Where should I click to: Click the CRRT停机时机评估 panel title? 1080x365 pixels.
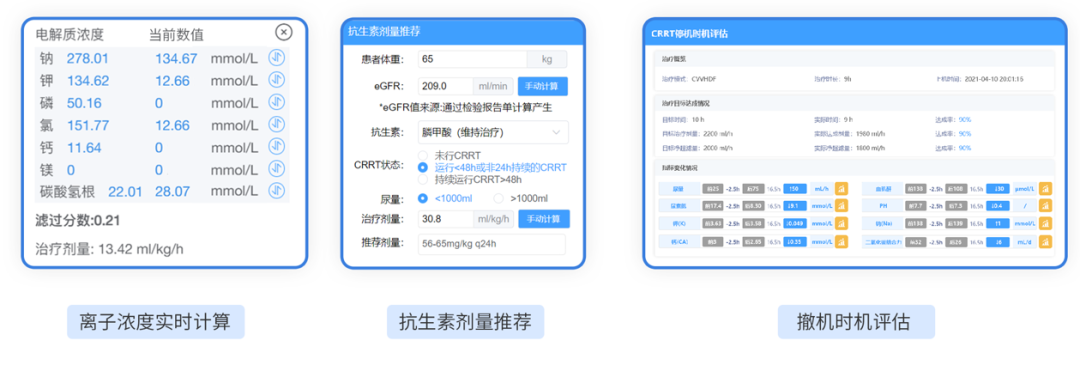[689, 33]
